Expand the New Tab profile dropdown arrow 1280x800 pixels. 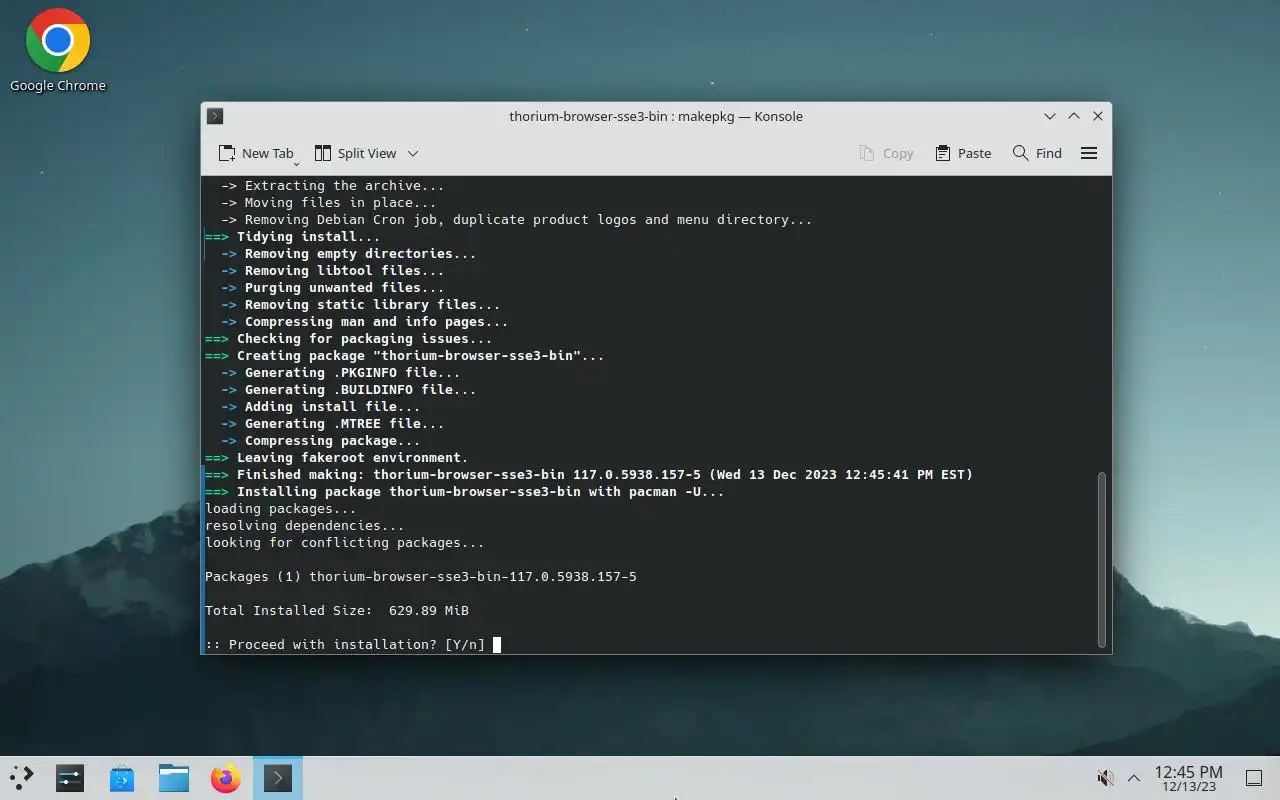(296, 162)
